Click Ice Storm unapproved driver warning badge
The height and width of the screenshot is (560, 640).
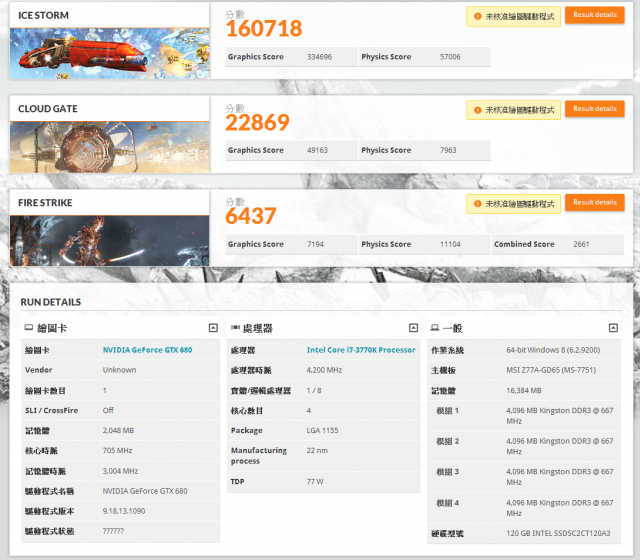point(513,17)
